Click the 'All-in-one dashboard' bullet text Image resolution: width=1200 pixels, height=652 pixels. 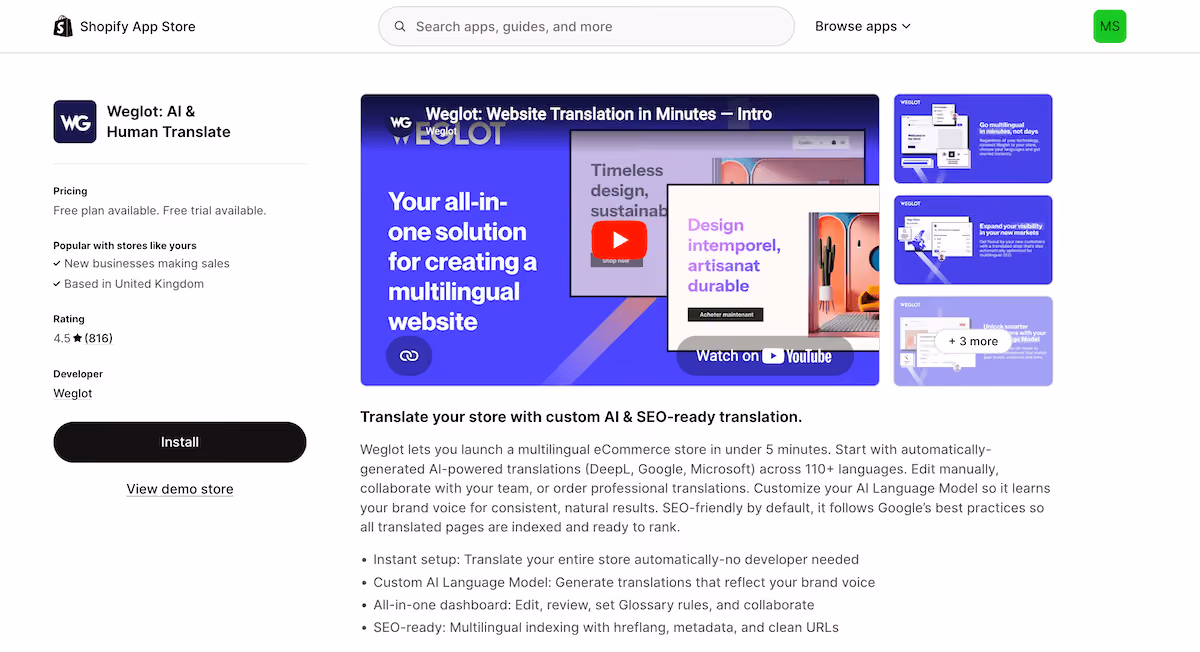point(594,606)
